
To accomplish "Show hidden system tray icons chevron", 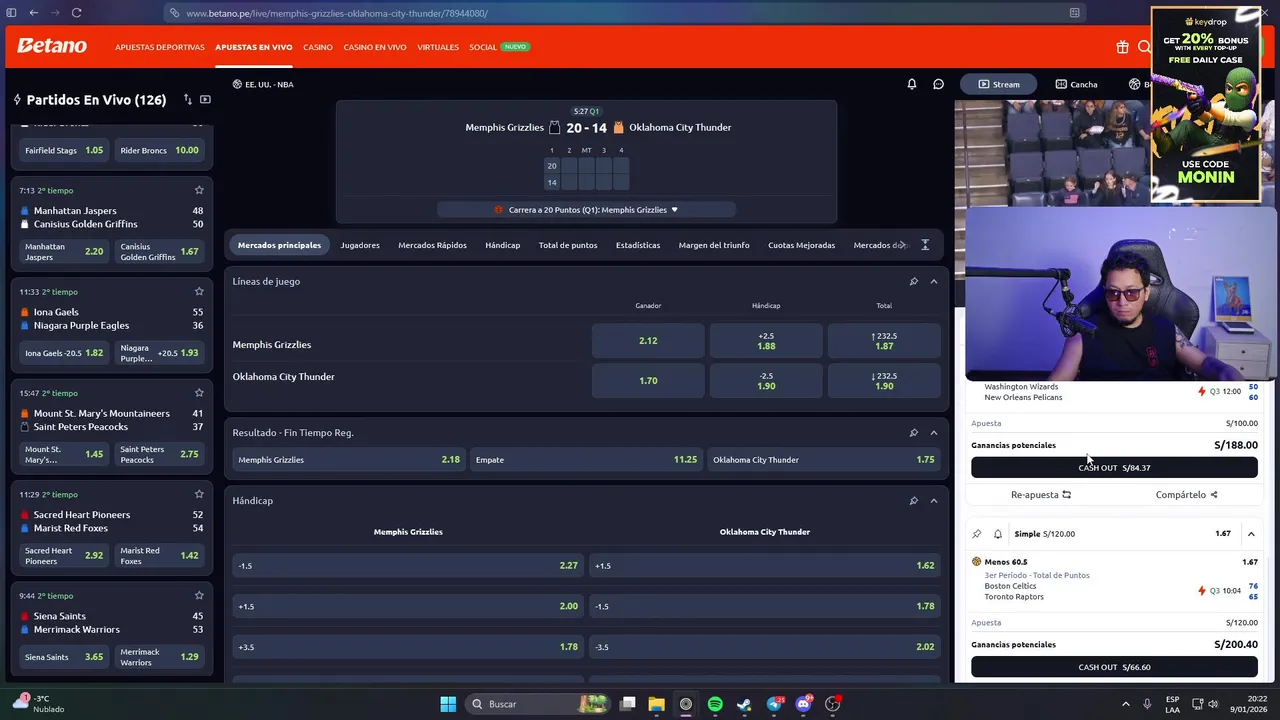I will pyautogui.click(x=1125, y=704).
